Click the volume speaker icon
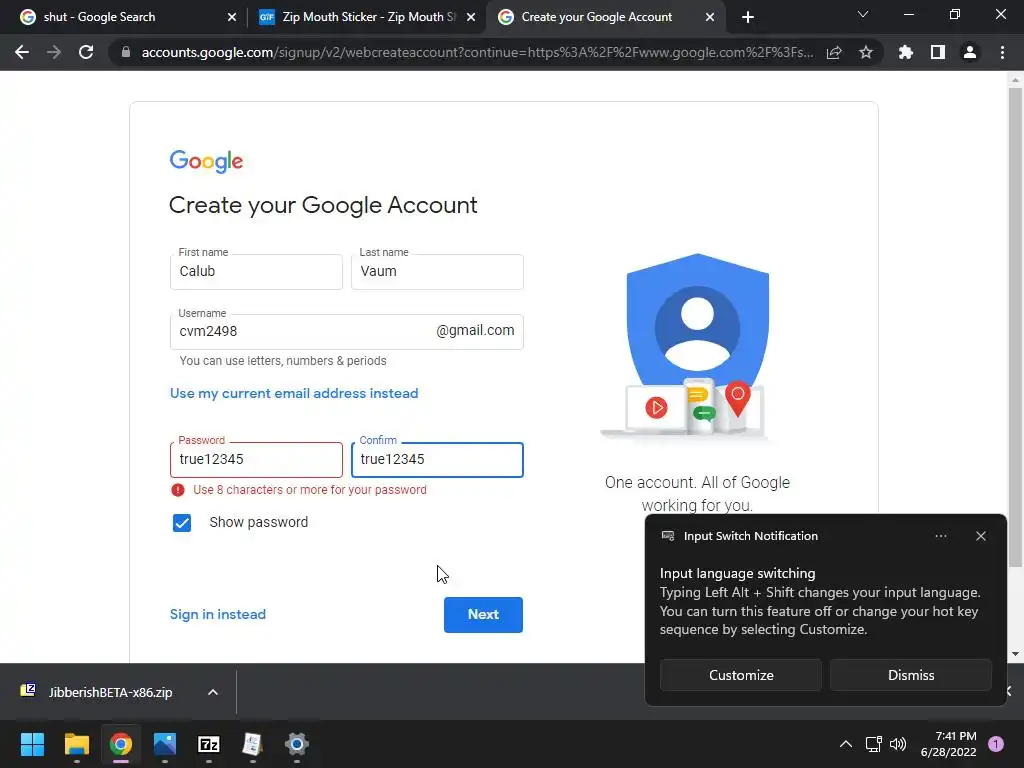The image size is (1024, 768). point(898,744)
